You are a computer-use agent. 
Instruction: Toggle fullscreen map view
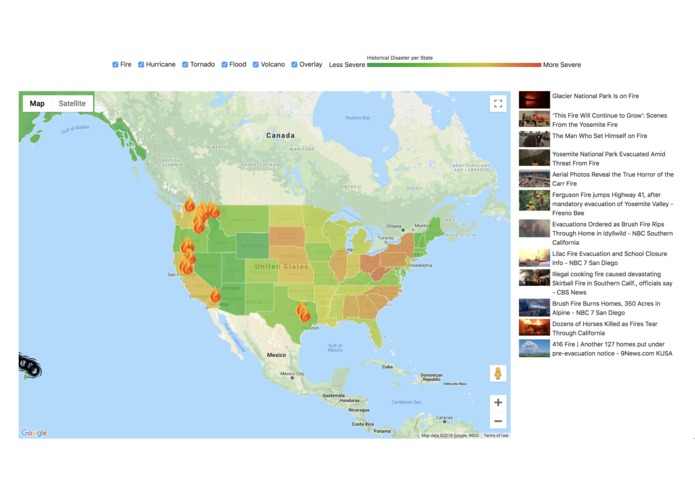click(498, 104)
